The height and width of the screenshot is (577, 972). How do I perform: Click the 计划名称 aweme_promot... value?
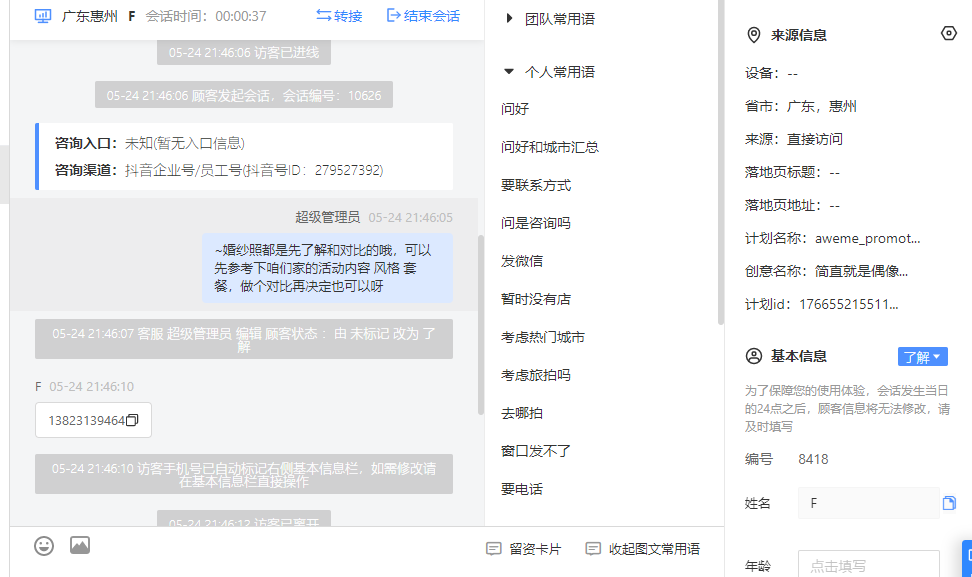(x=867, y=239)
